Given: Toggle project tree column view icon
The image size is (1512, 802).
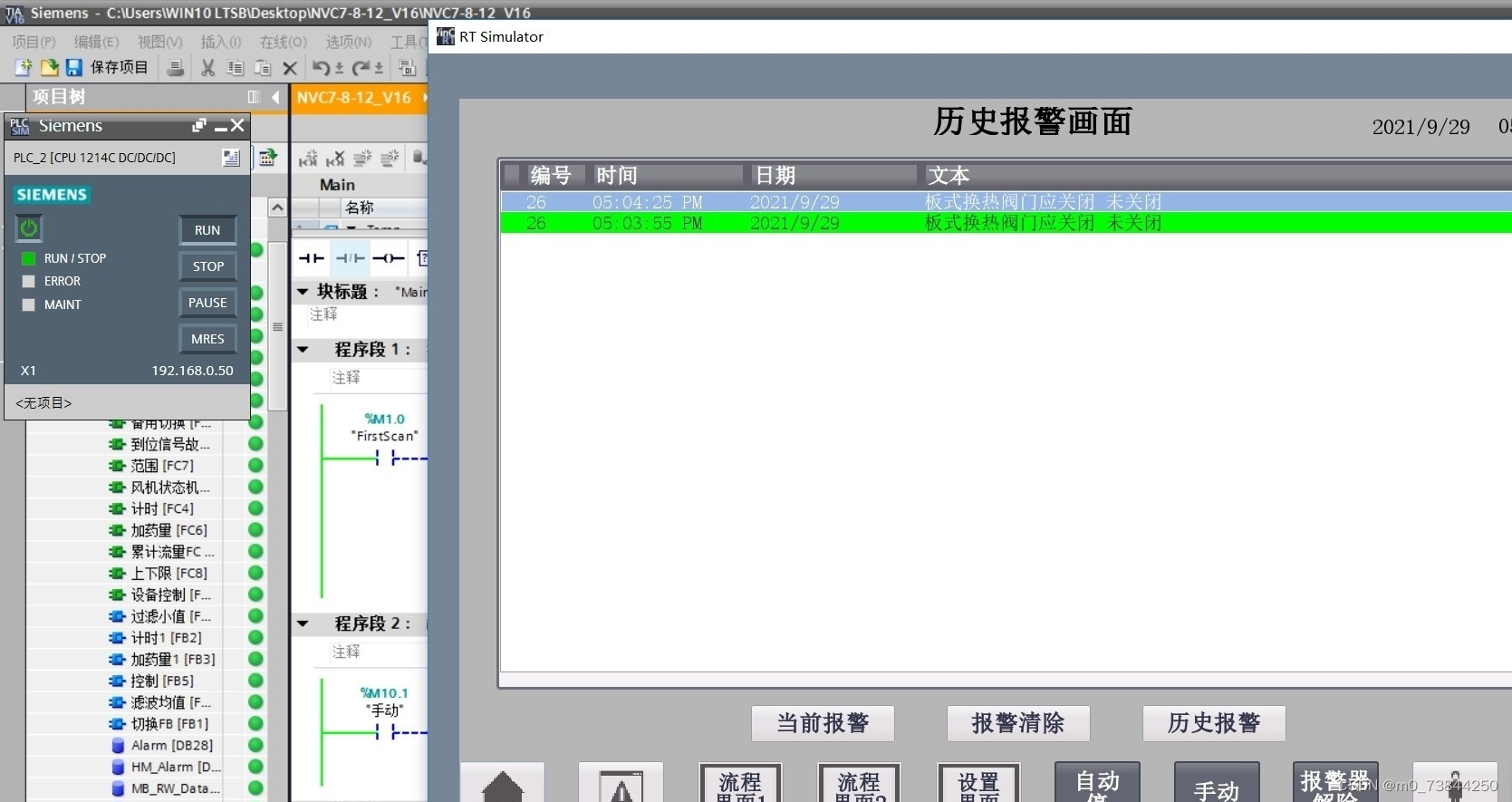Looking at the screenshot, I should (254, 97).
